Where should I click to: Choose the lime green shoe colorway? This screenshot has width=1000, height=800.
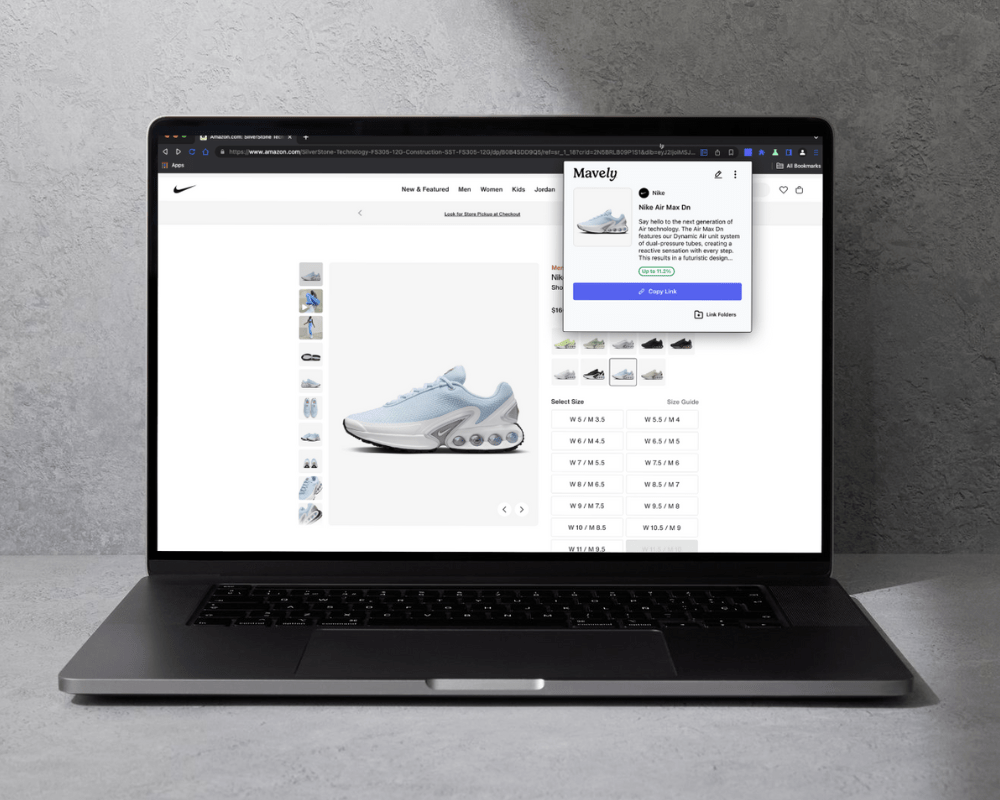point(565,344)
